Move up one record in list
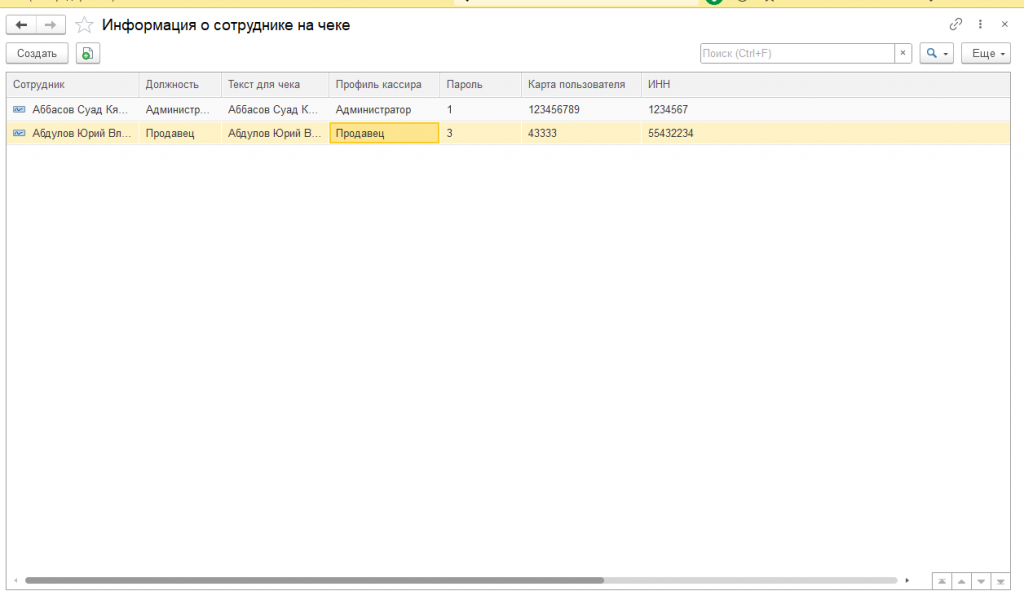This screenshot has width=1024, height=591. point(961,581)
